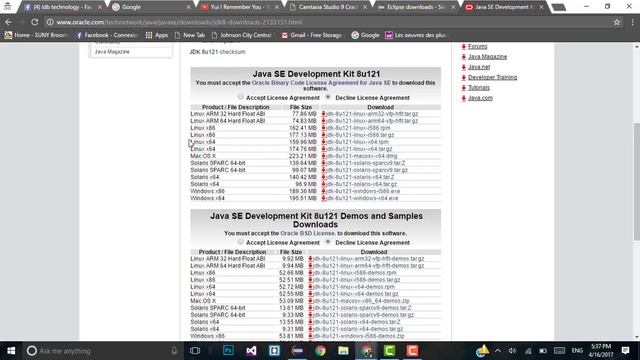Open Java Magazine in the left sidebar

112,52
